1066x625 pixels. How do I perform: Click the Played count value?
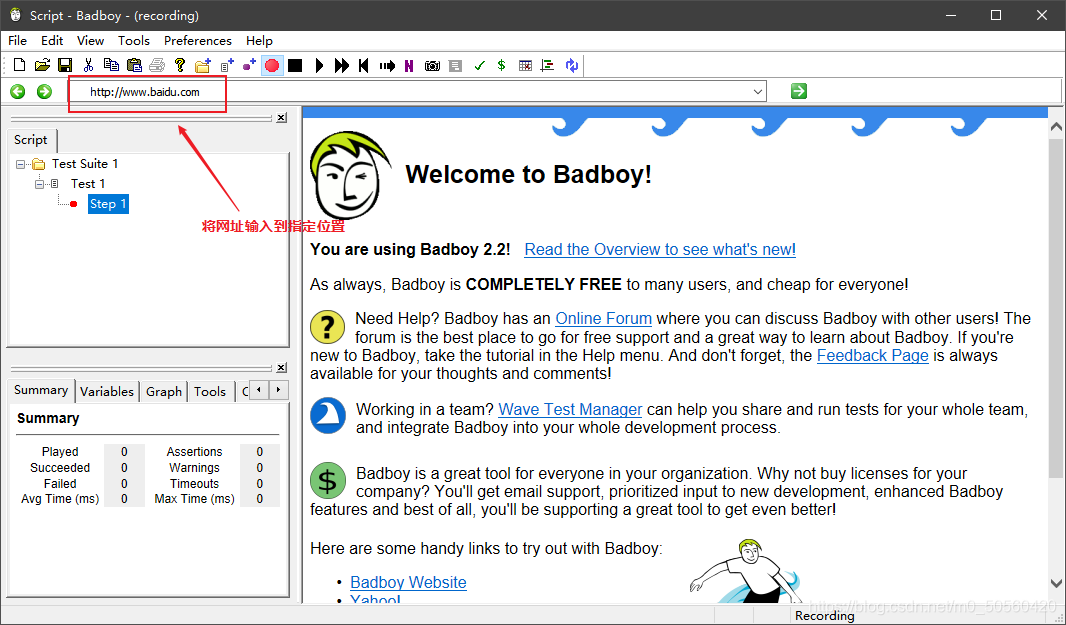pos(124,452)
